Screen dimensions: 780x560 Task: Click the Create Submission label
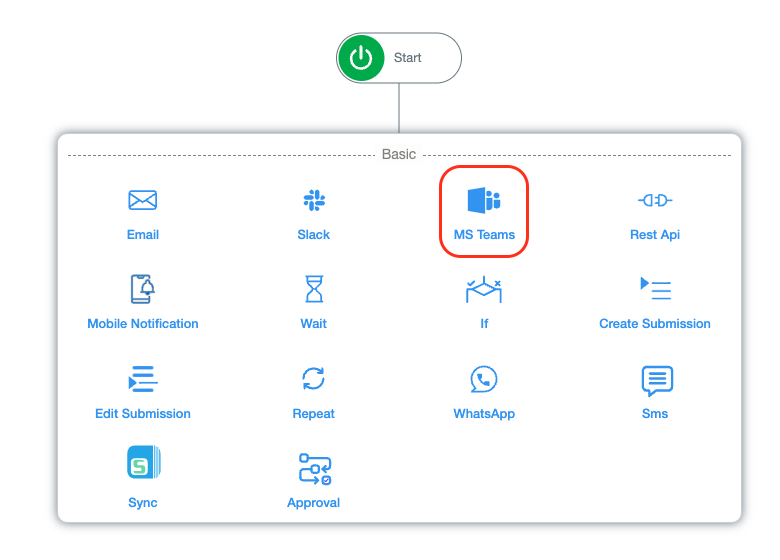coord(655,324)
